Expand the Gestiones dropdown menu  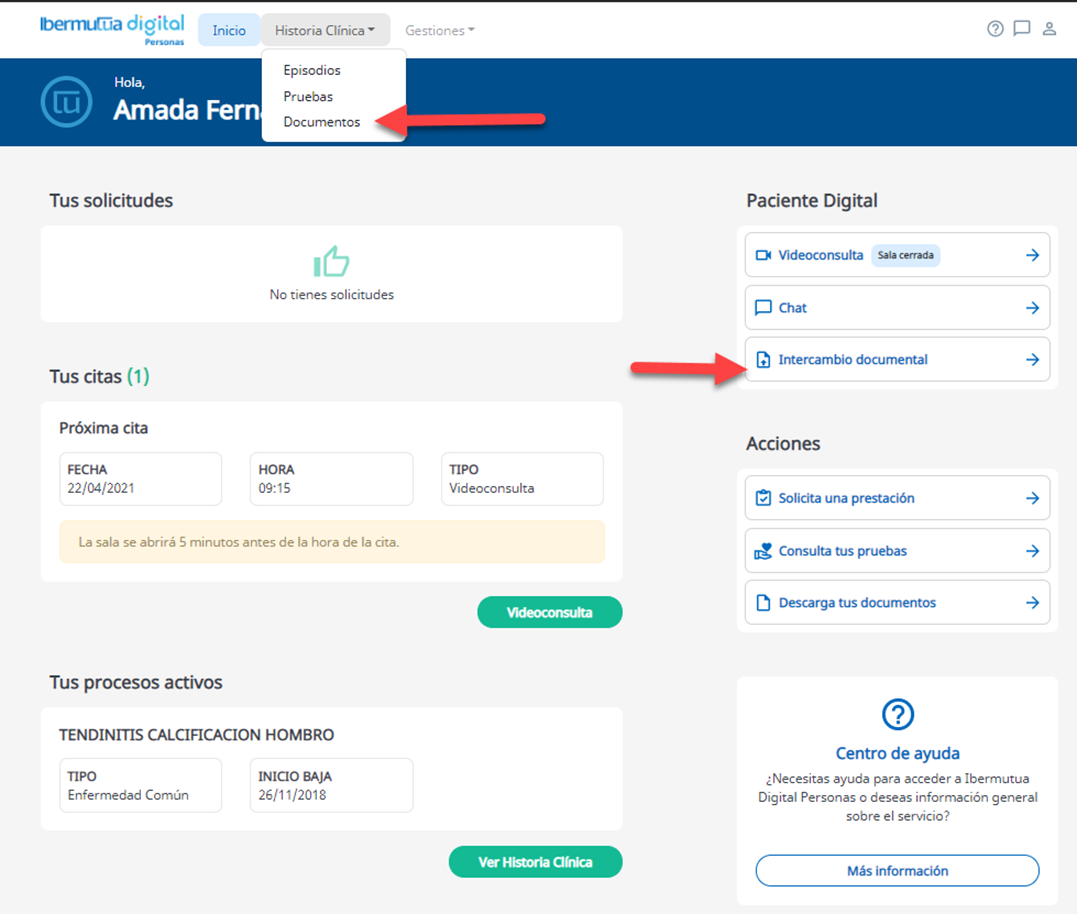point(440,30)
